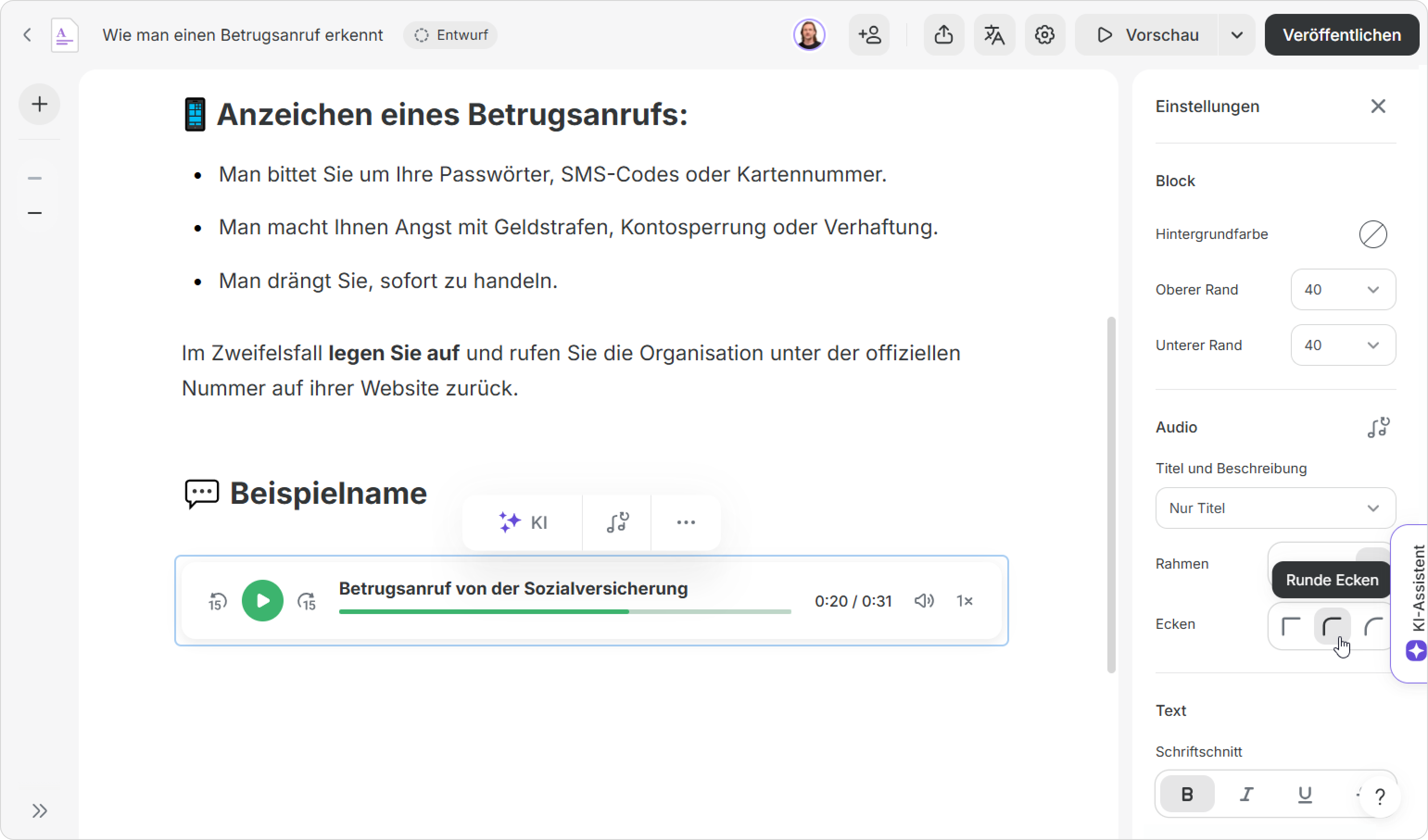Expand the Nur Titel dropdown
This screenshot has width=1428, height=840.
tap(1275, 508)
